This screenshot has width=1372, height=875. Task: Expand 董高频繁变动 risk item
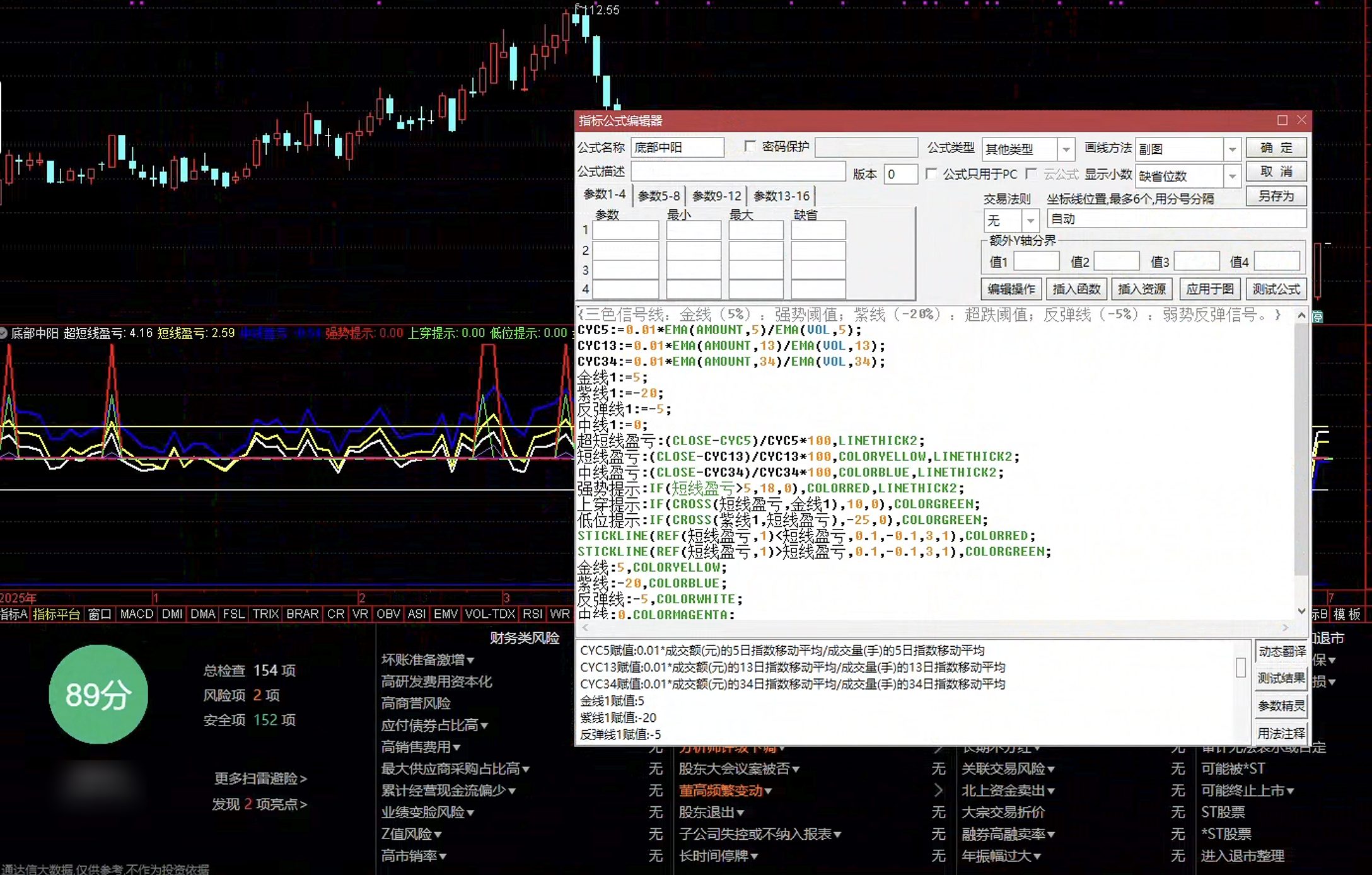(x=725, y=791)
